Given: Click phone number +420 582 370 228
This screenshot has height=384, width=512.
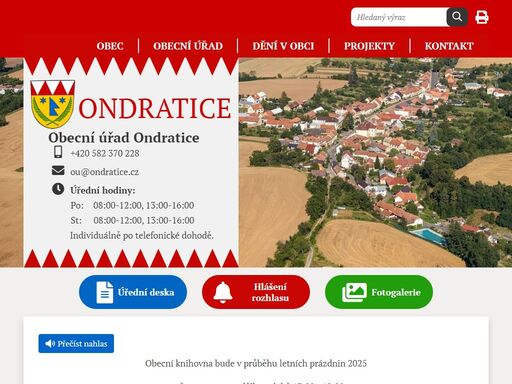Looking at the screenshot, I should tap(105, 153).
